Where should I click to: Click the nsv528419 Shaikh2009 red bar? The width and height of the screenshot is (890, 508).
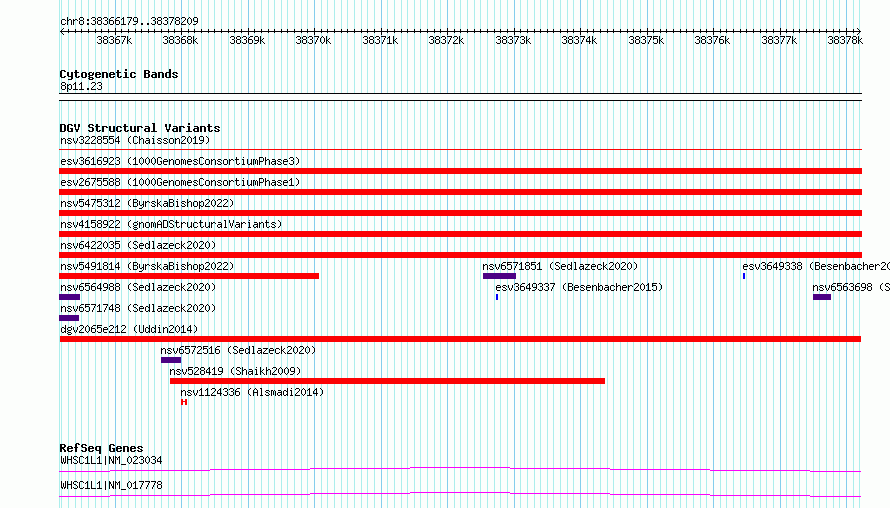tap(388, 381)
